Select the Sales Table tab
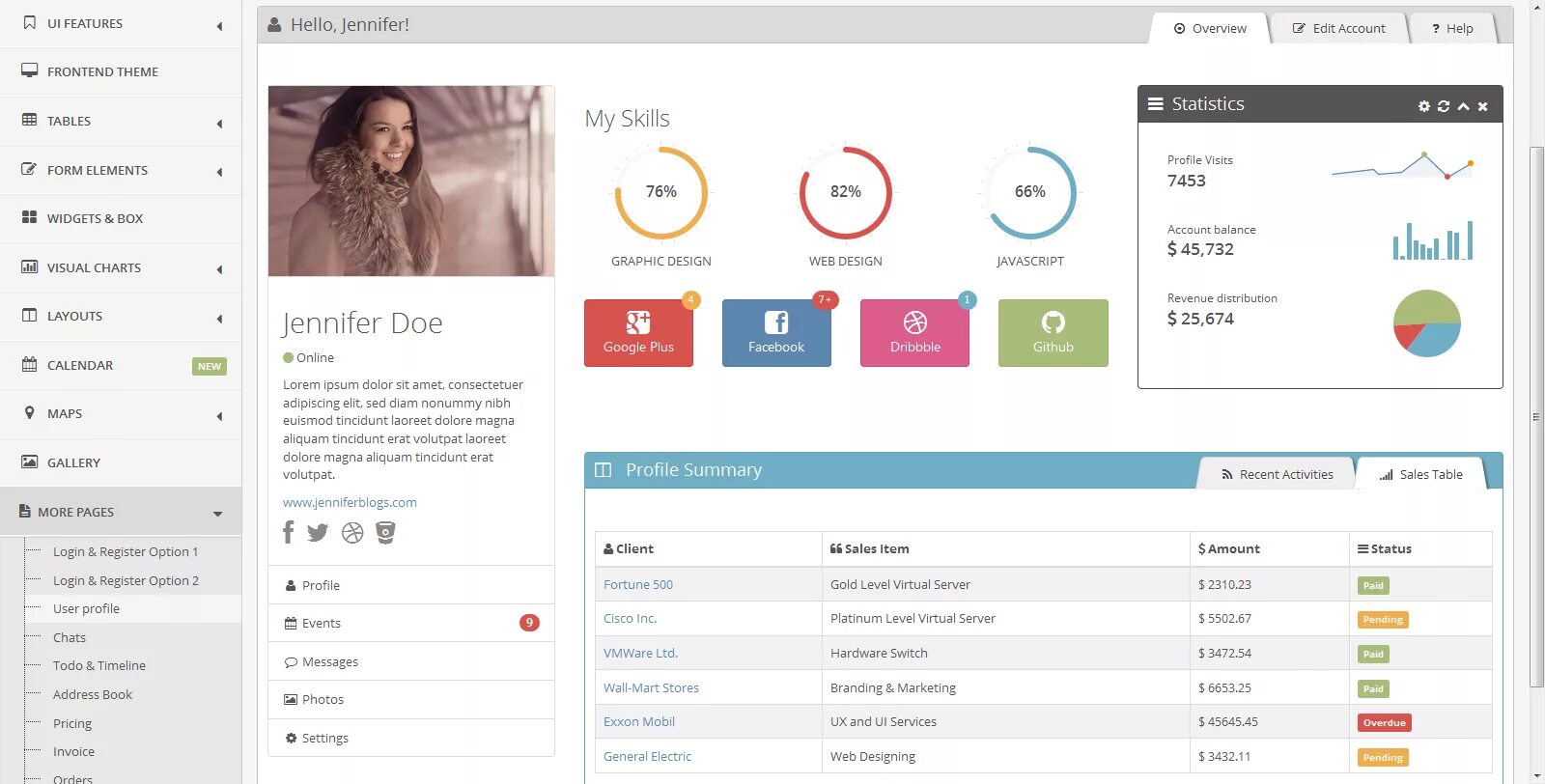1545x784 pixels. point(1420,474)
